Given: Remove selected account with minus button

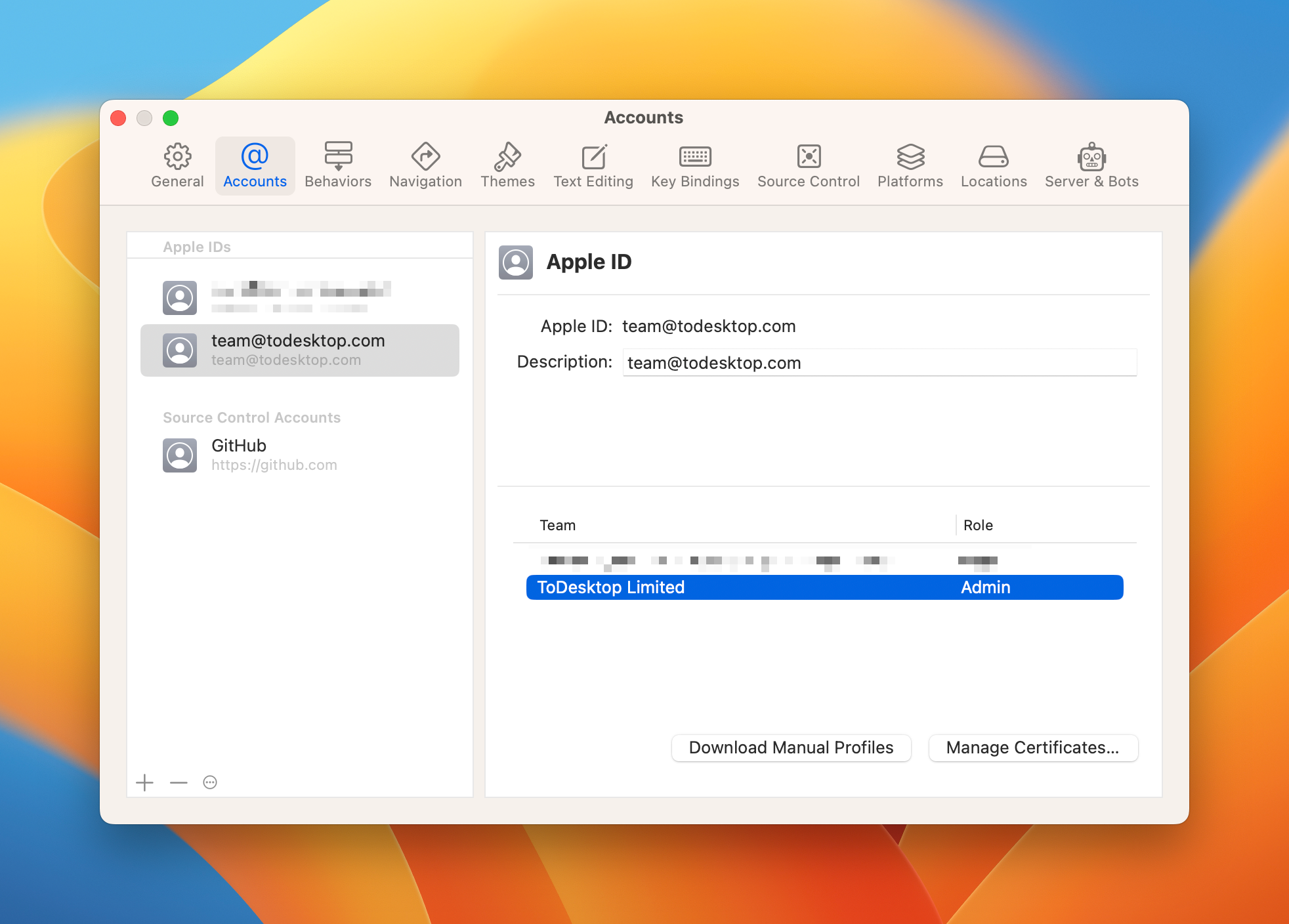Looking at the screenshot, I should [x=179, y=782].
